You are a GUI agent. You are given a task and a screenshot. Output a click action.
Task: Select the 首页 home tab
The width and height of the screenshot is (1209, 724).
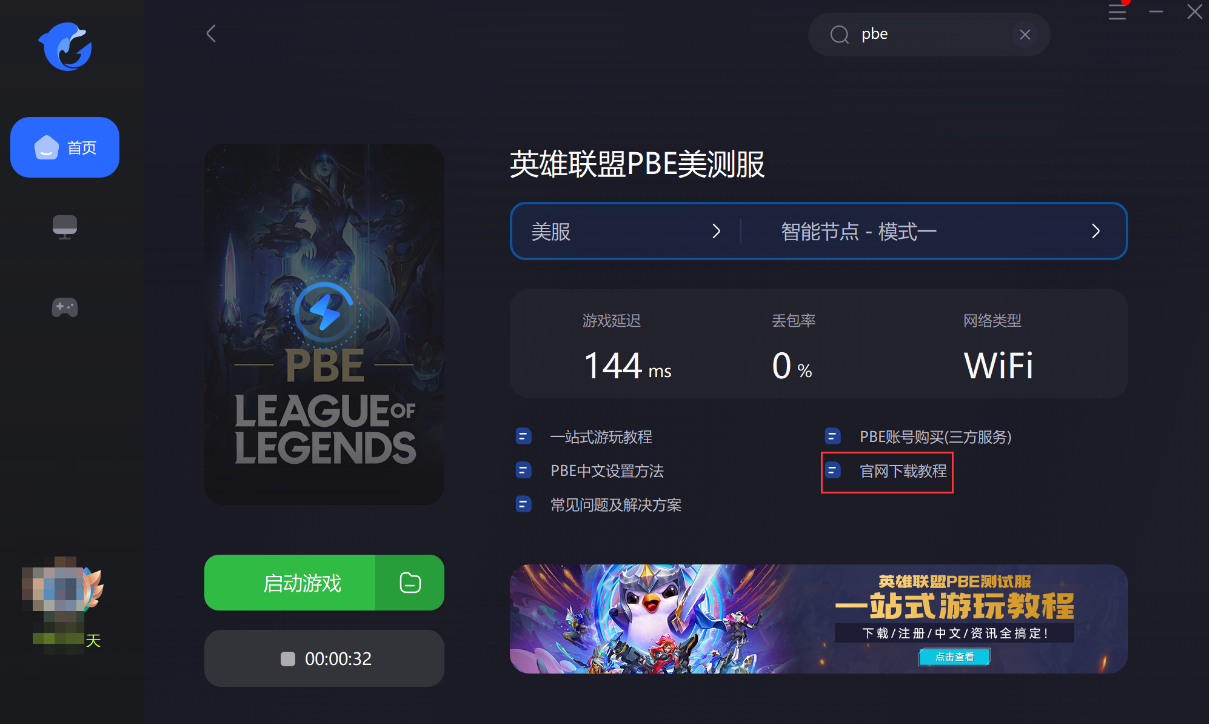[x=65, y=148]
